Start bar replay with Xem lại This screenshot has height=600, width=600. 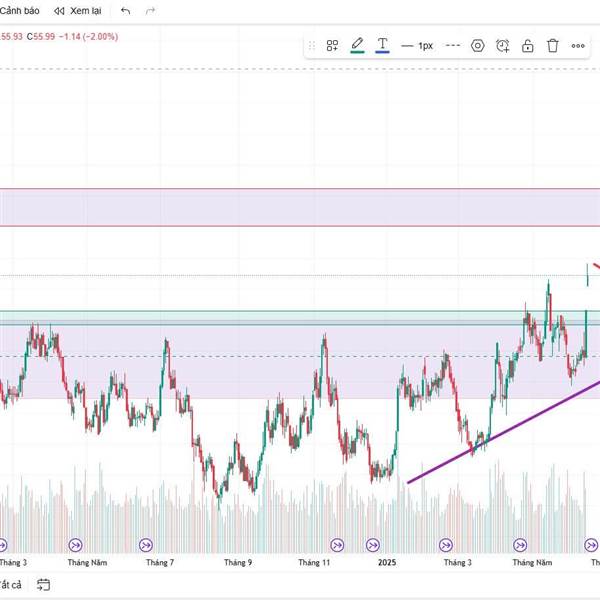tap(78, 11)
